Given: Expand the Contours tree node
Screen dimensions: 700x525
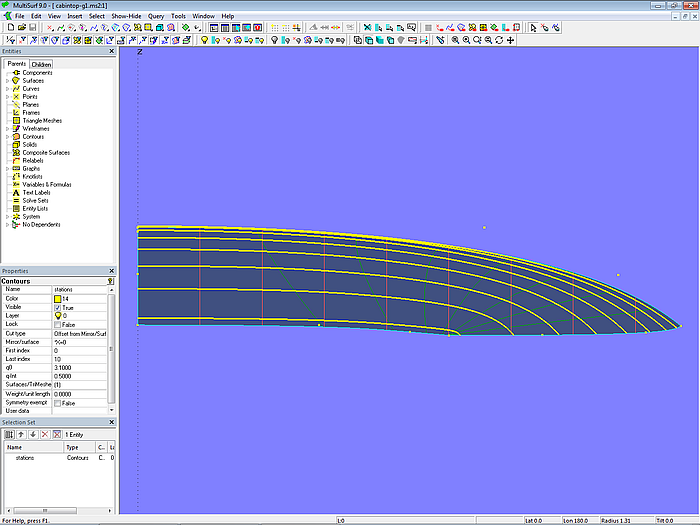Looking at the screenshot, I should pyautogui.click(x=7, y=137).
